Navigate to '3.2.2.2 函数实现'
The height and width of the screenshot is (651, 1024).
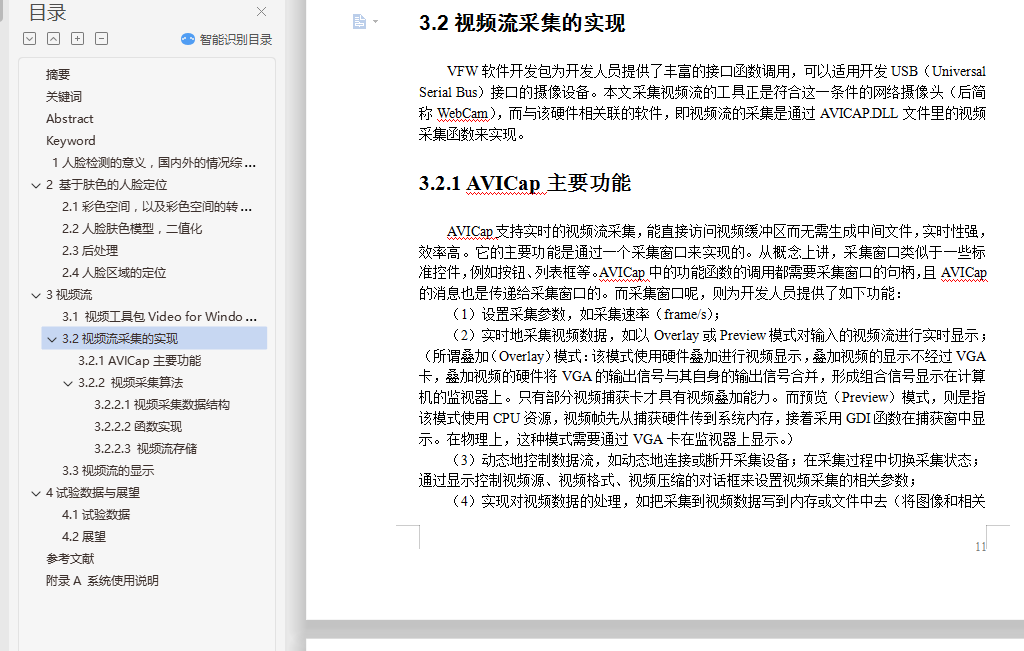tap(138, 426)
